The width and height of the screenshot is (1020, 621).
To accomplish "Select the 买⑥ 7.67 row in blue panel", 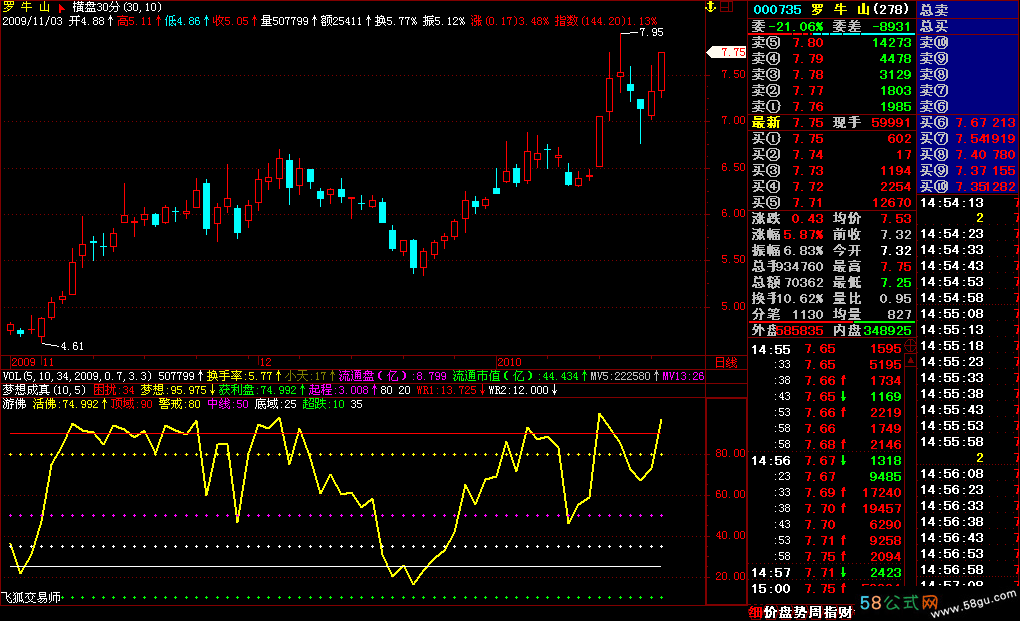I will click(x=968, y=122).
